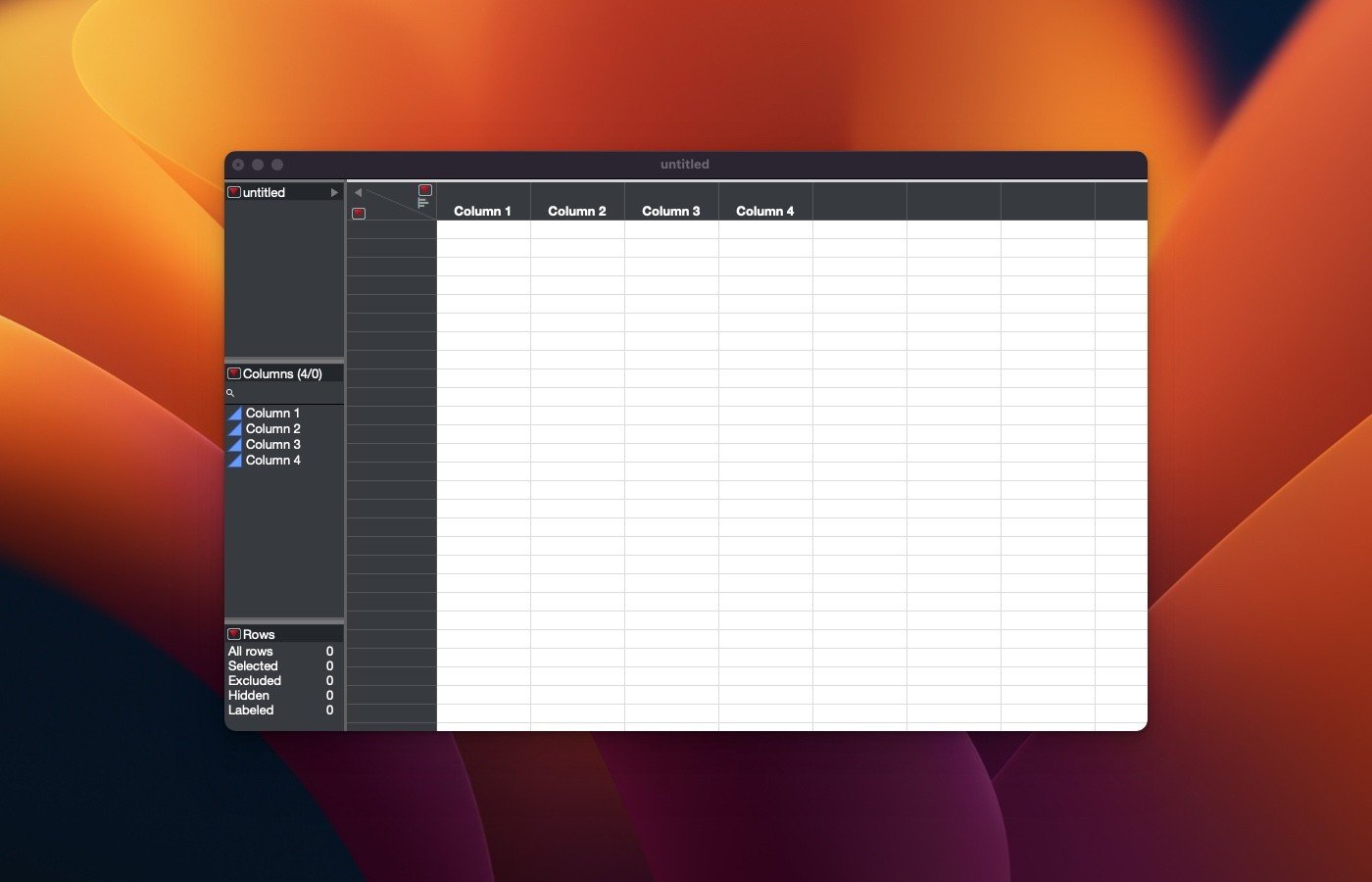This screenshot has height=882, width=1372.
Task: Open the Rows panel red triangle menu
Action: click(234, 634)
